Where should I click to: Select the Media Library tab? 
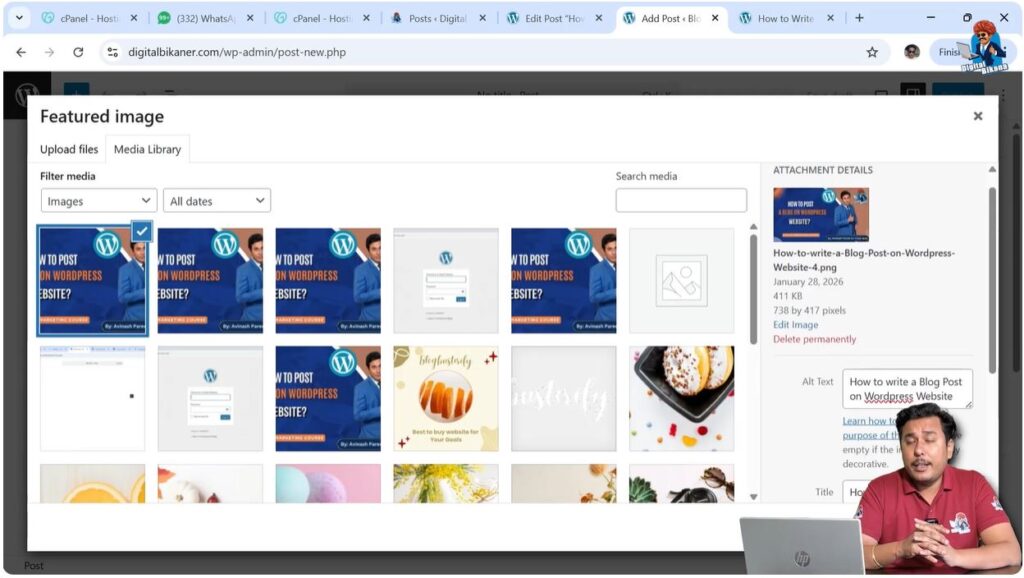[147, 149]
